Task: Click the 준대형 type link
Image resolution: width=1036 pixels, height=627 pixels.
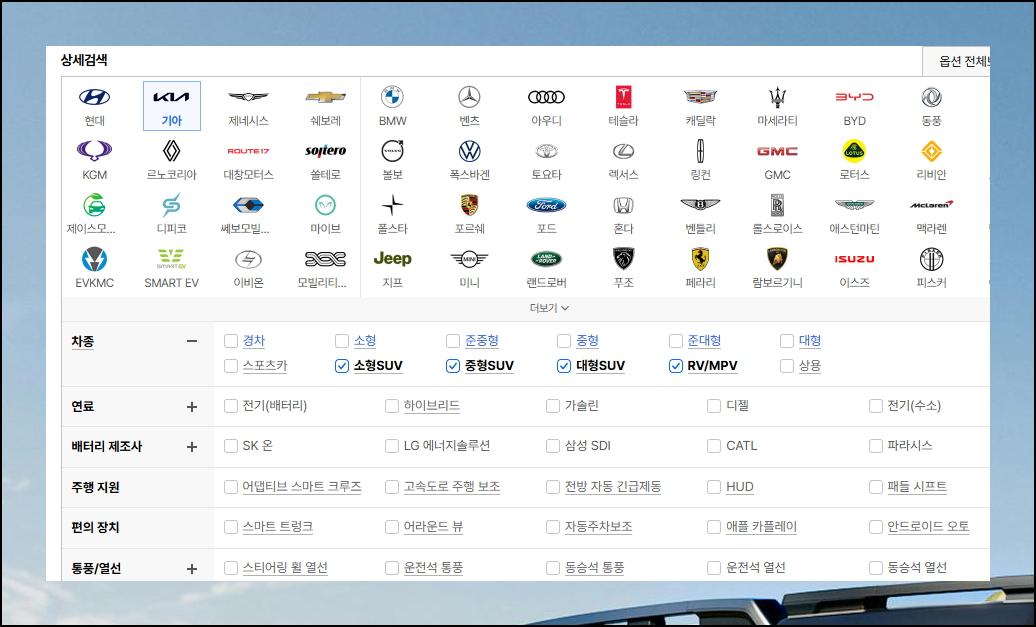Action: (x=704, y=341)
